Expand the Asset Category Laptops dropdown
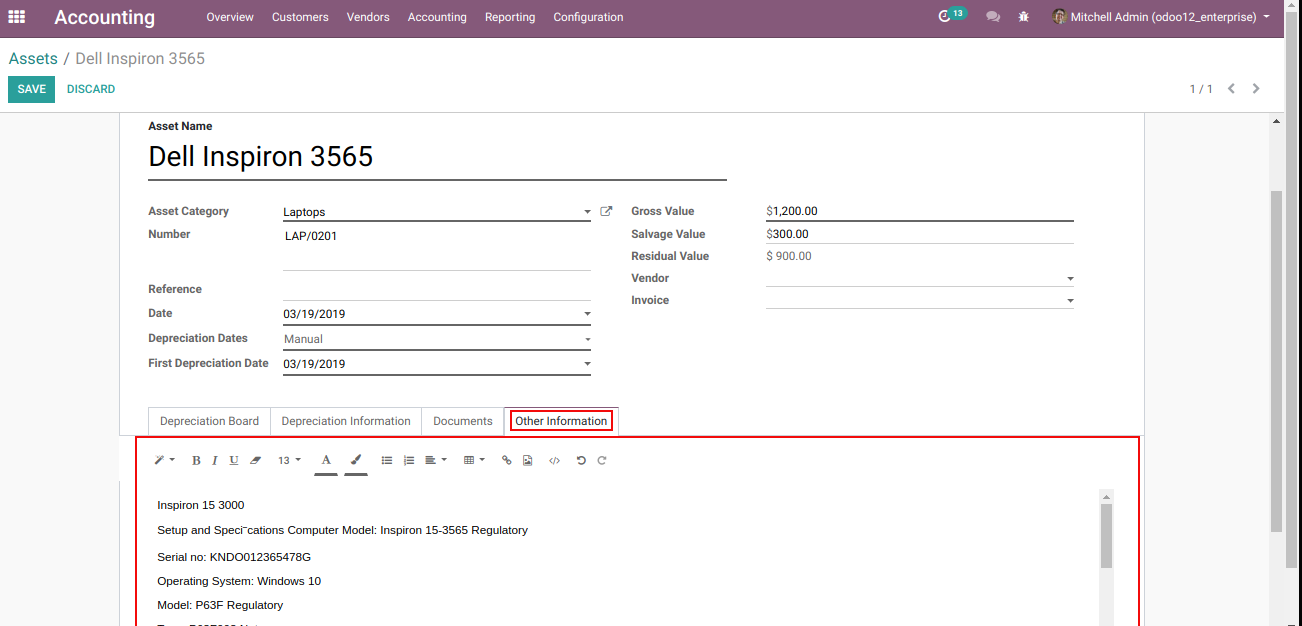This screenshot has width=1302, height=626. 587,212
